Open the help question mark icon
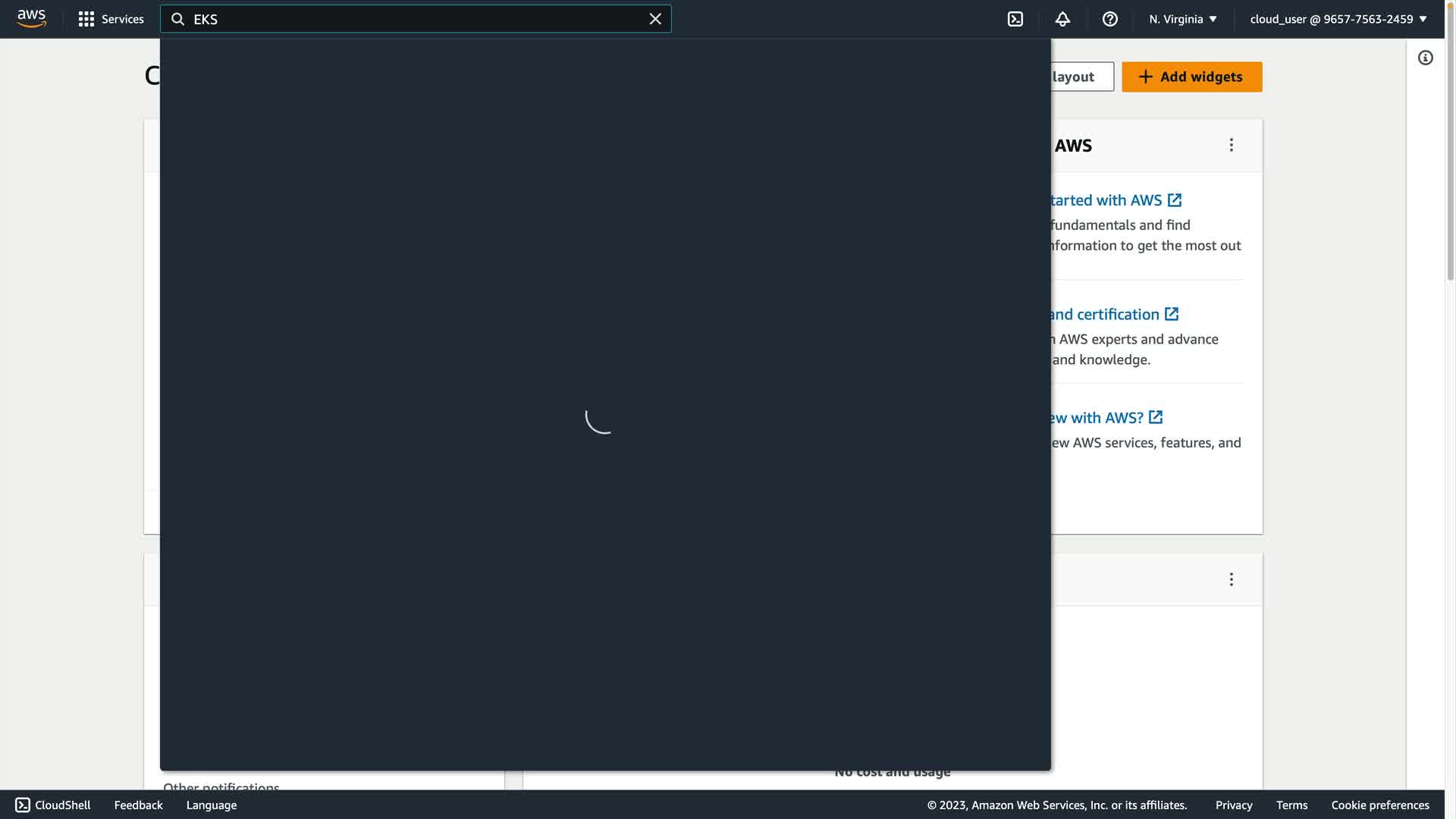1456x819 pixels. pos(1109,19)
